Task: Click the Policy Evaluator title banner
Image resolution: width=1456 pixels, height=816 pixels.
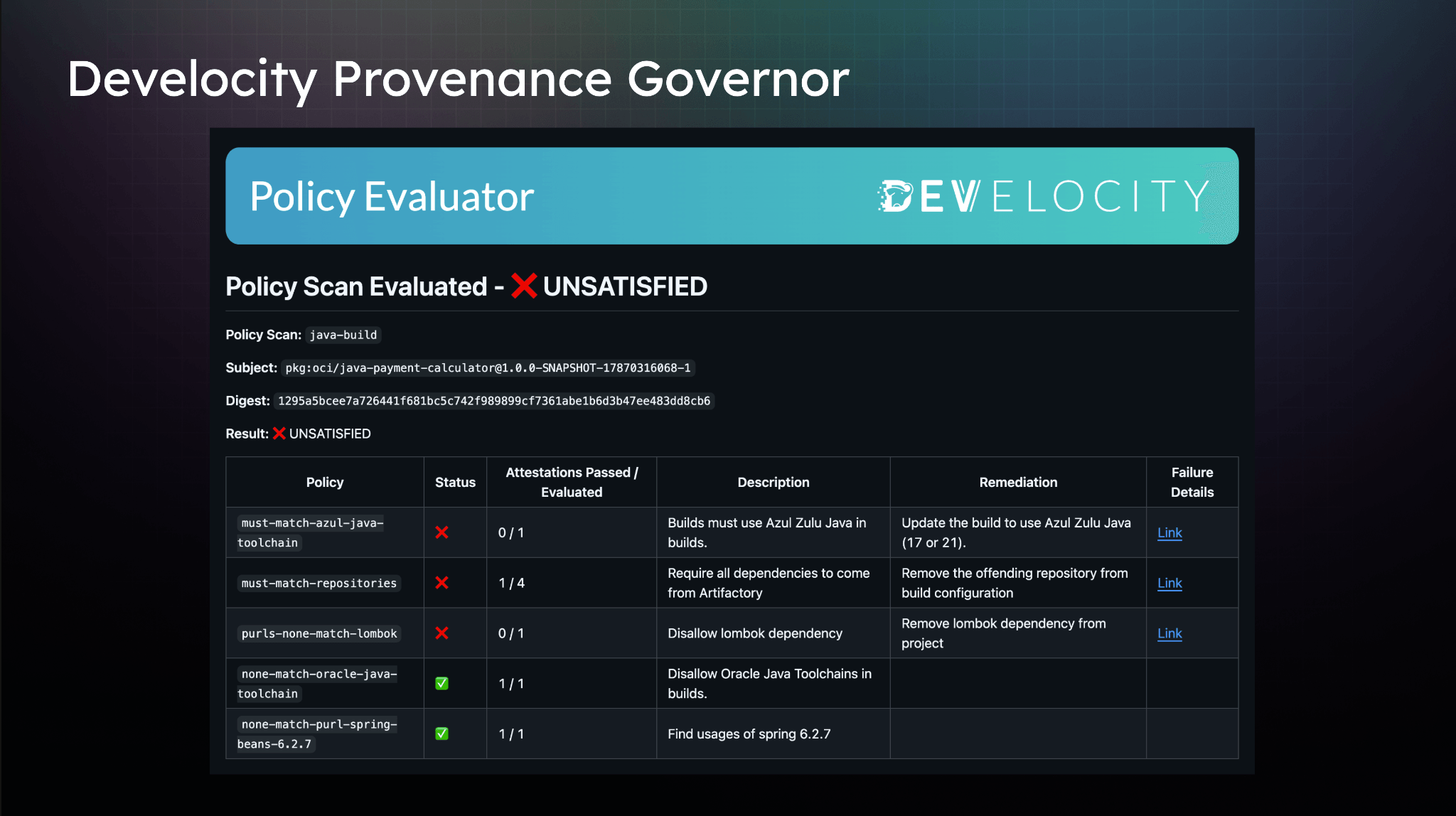Action: 391,195
